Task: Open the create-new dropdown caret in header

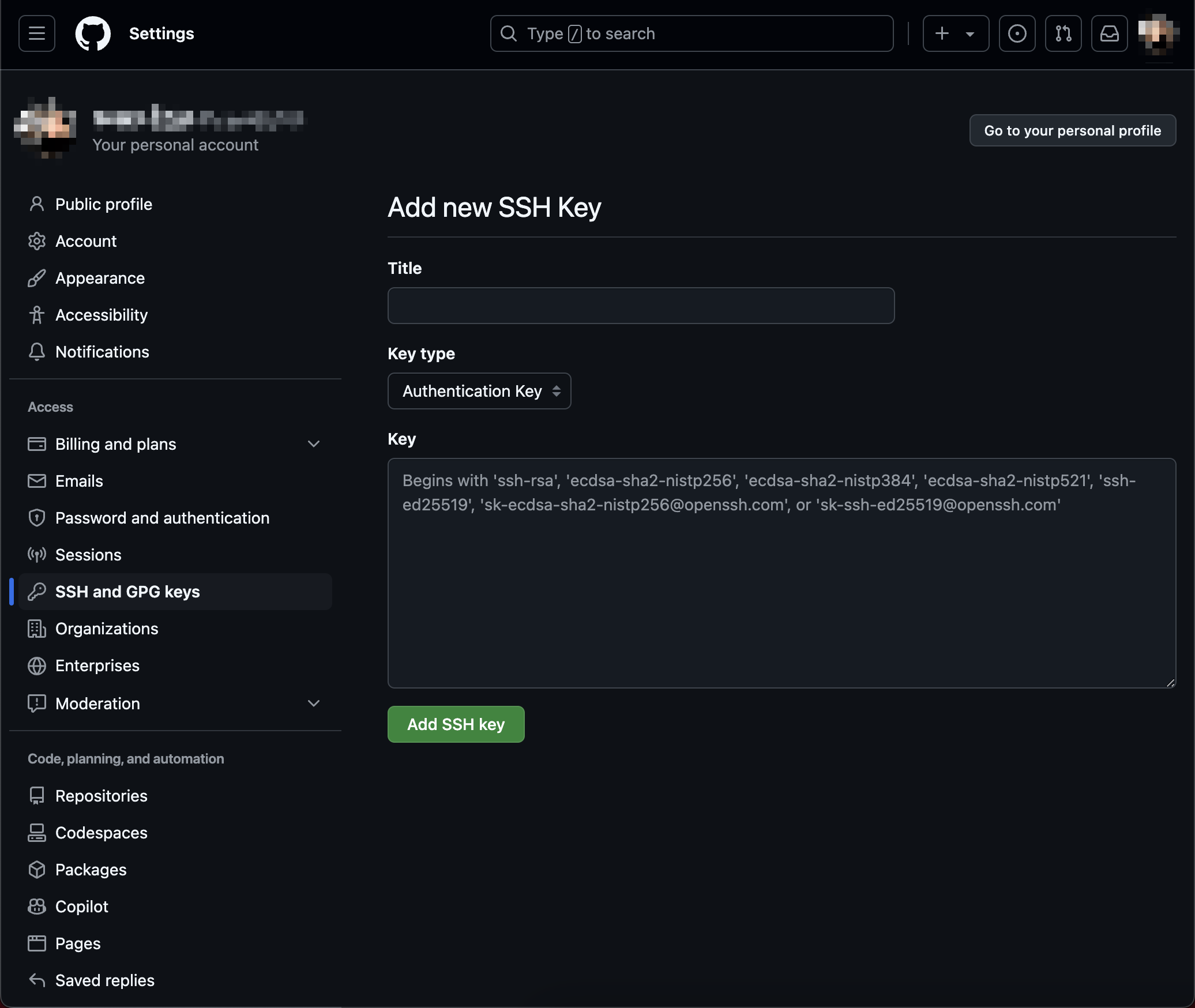Action: coord(970,34)
